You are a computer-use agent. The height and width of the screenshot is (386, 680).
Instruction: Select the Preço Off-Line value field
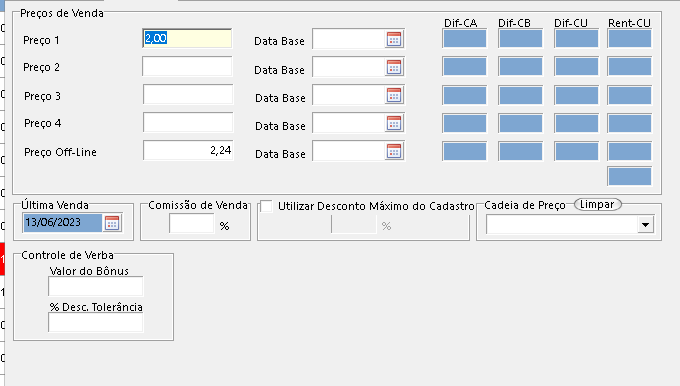(188, 150)
